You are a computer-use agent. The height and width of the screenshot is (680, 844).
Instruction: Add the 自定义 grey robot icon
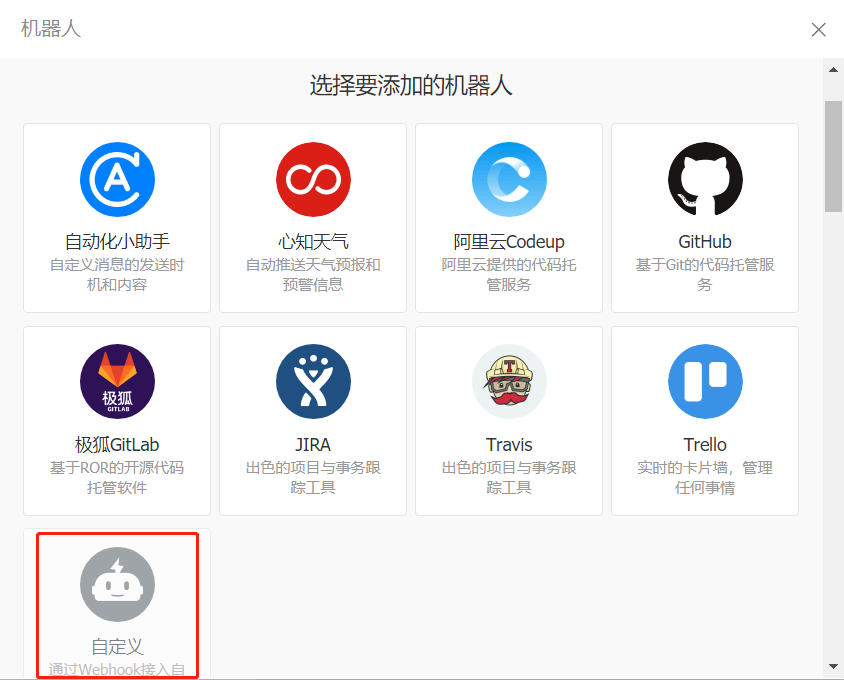click(117, 583)
